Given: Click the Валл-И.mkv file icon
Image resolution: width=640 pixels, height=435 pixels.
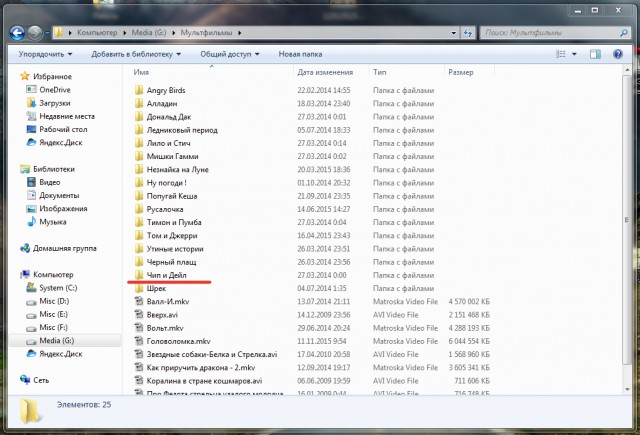Looking at the screenshot, I should coord(139,301).
